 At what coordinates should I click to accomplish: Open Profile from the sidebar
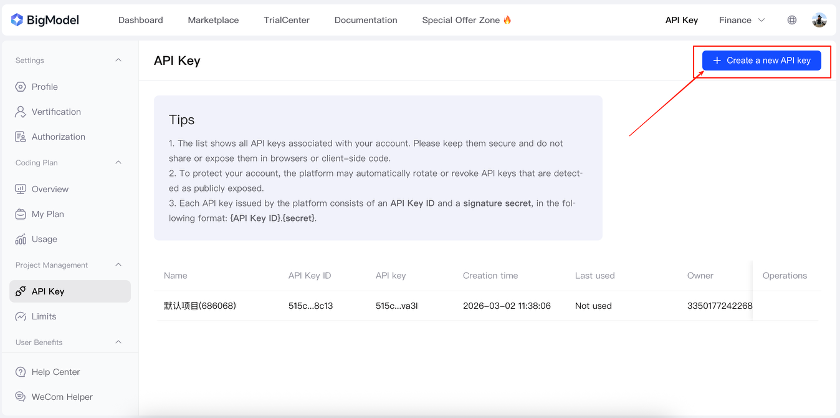click(44, 87)
